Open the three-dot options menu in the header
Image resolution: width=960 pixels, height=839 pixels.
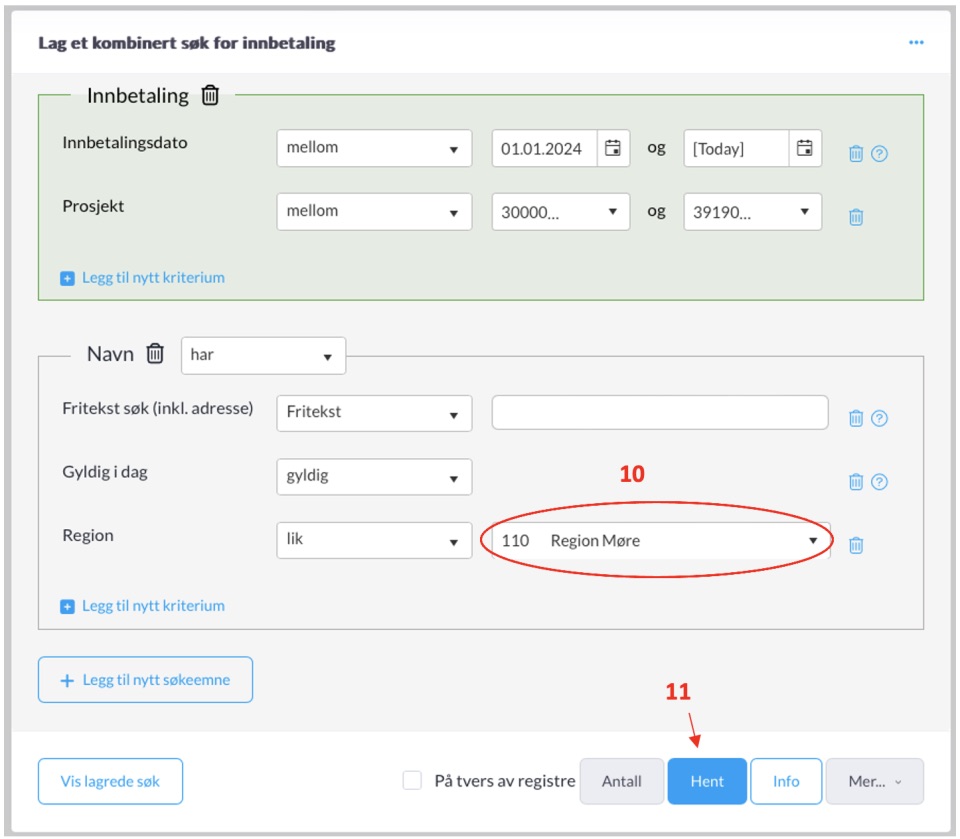tap(916, 42)
